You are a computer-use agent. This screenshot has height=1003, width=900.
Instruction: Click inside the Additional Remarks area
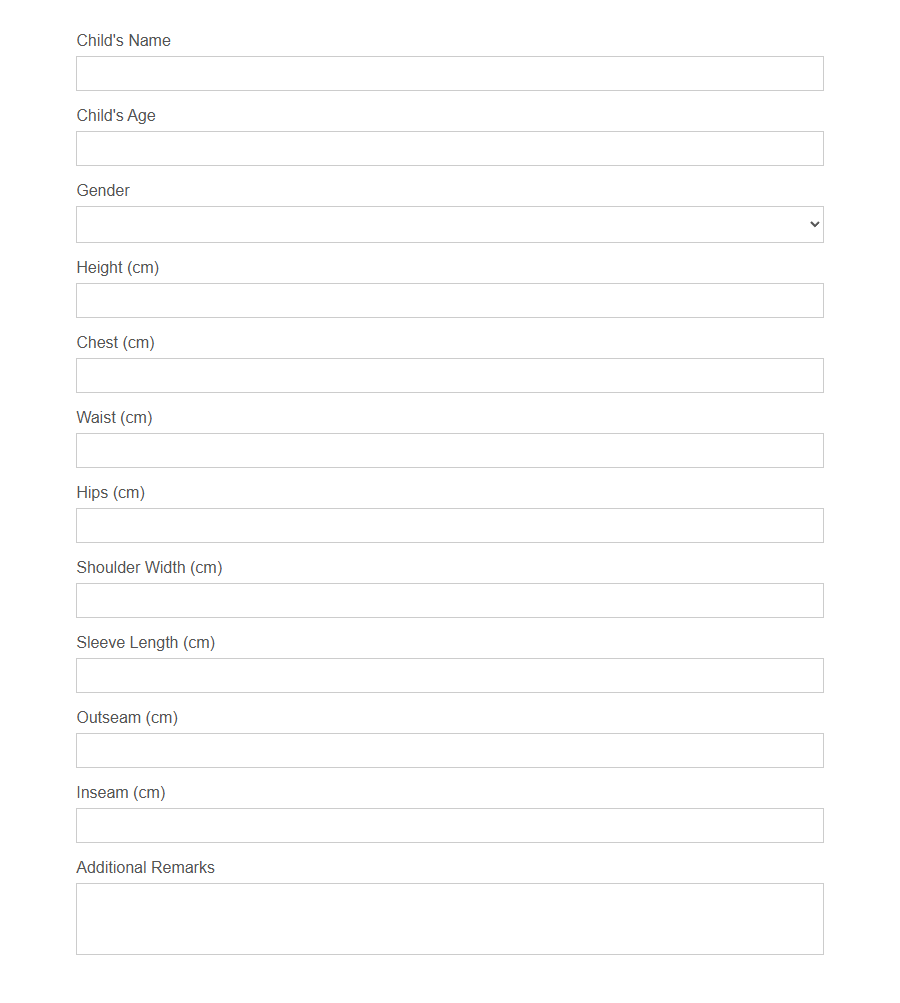pos(450,918)
